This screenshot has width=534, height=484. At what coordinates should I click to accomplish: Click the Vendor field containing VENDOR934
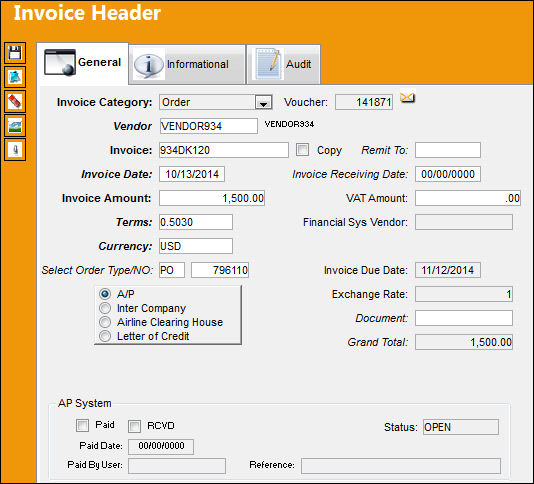tap(208, 126)
